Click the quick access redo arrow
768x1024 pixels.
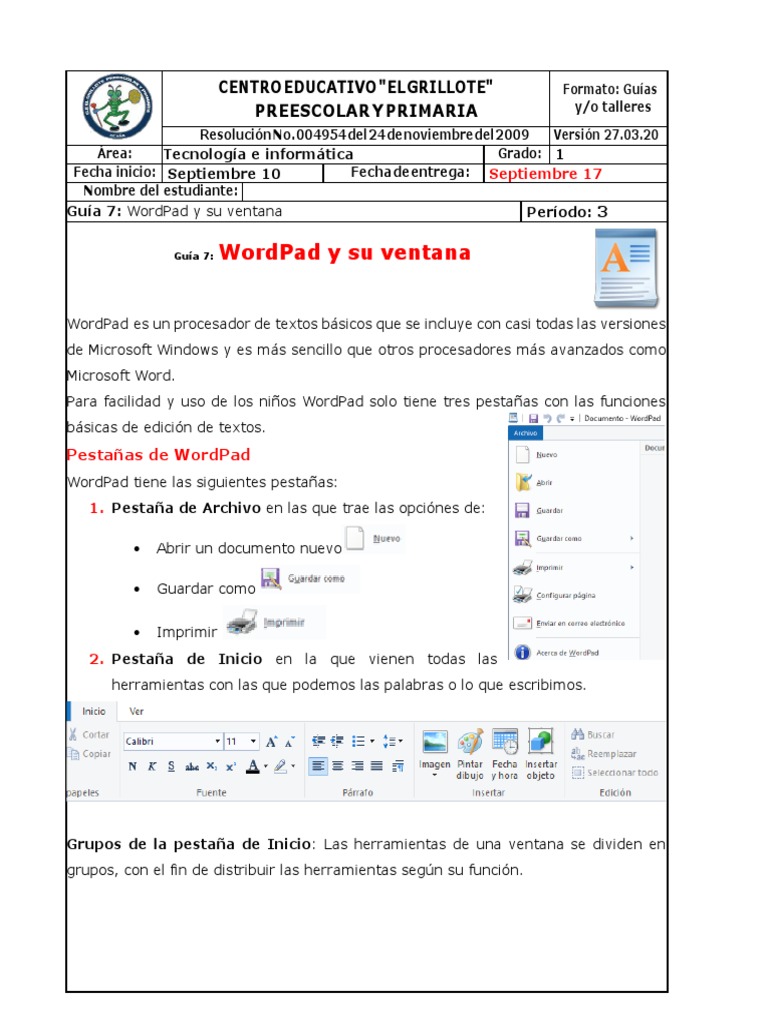point(560,419)
